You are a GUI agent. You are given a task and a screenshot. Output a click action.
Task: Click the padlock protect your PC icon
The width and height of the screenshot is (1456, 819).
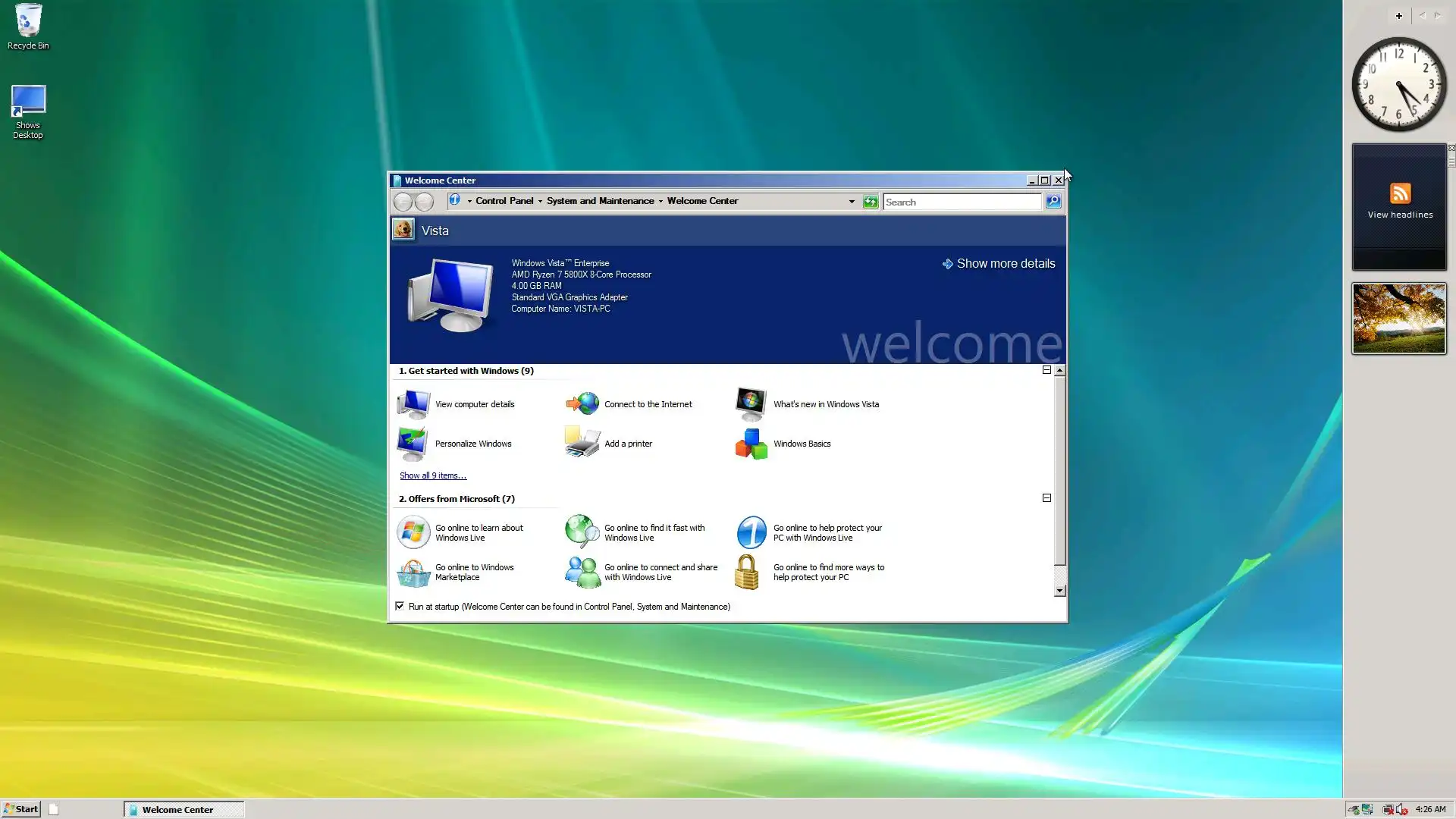[747, 573]
